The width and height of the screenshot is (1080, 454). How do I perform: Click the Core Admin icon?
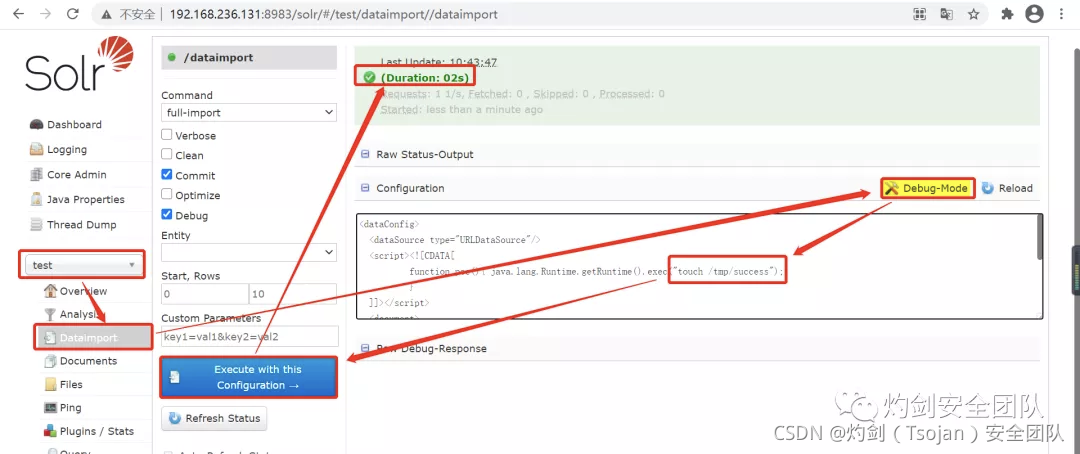pos(37,175)
